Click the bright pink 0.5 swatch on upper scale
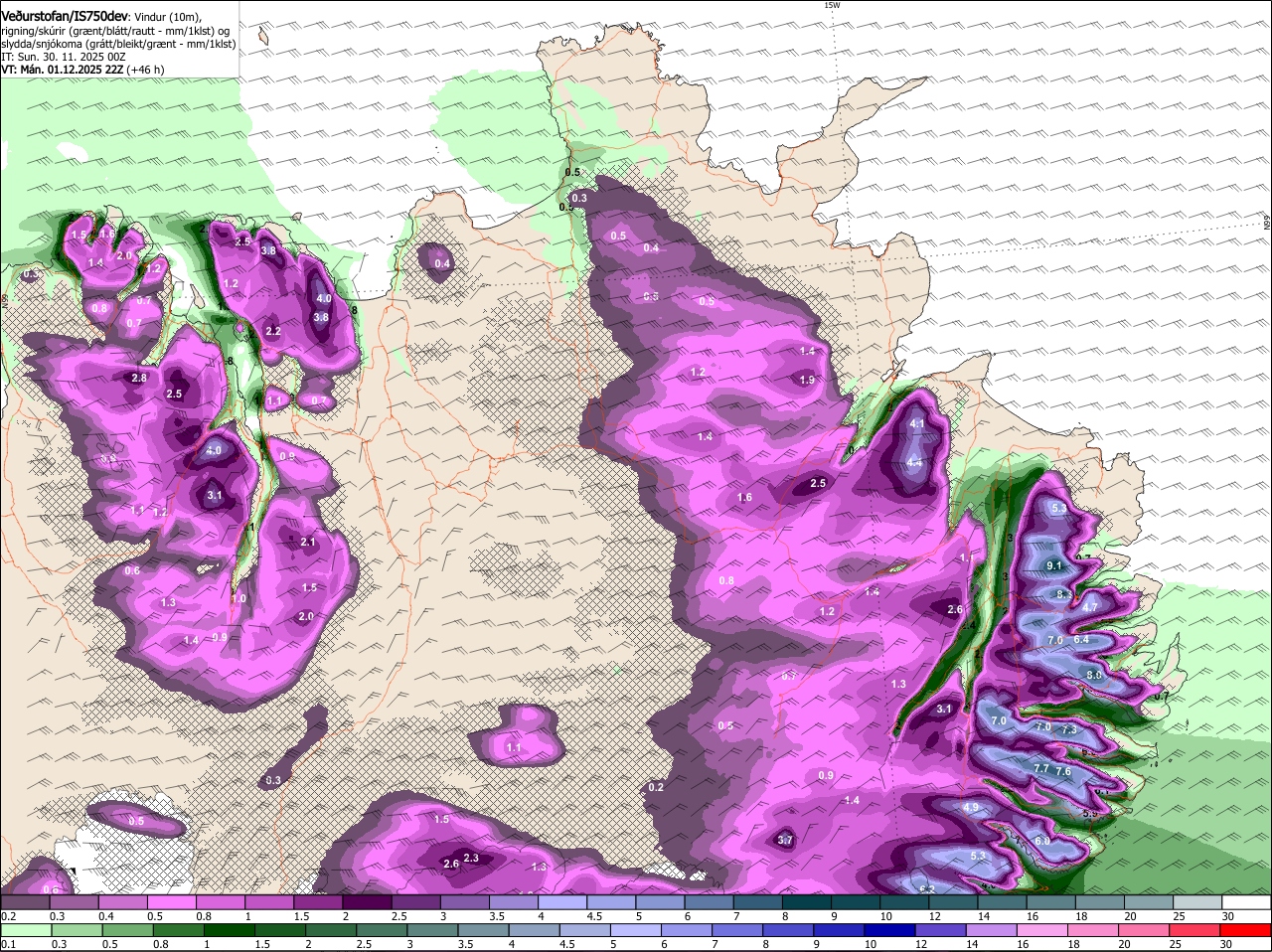Image resolution: width=1272 pixels, height=952 pixels. [x=171, y=902]
